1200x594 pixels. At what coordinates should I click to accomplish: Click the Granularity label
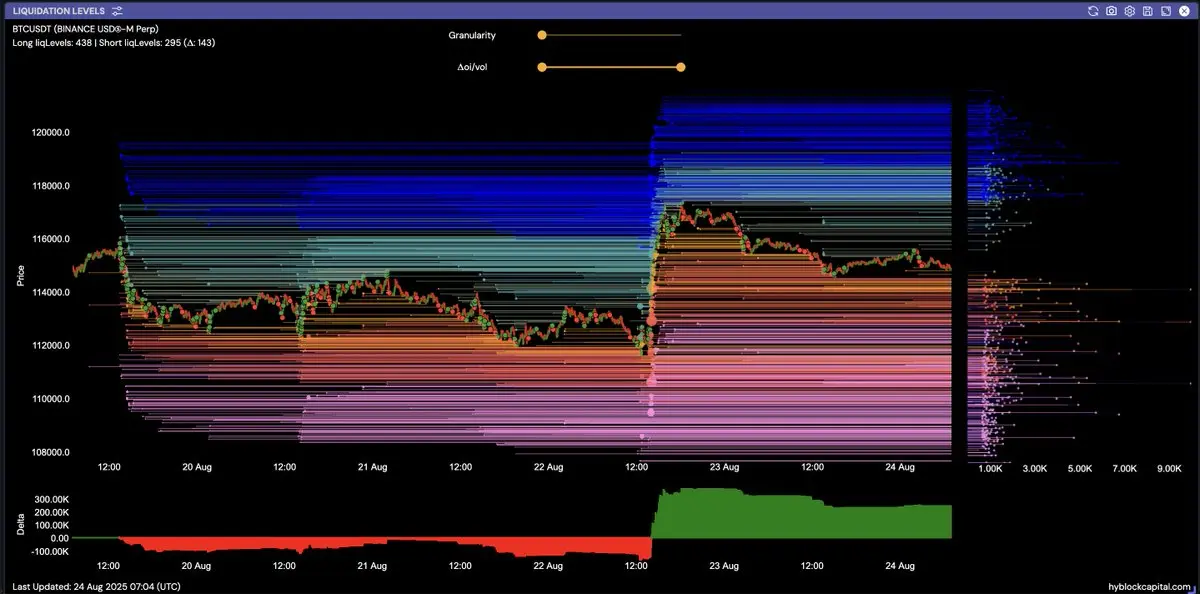point(472,35)
